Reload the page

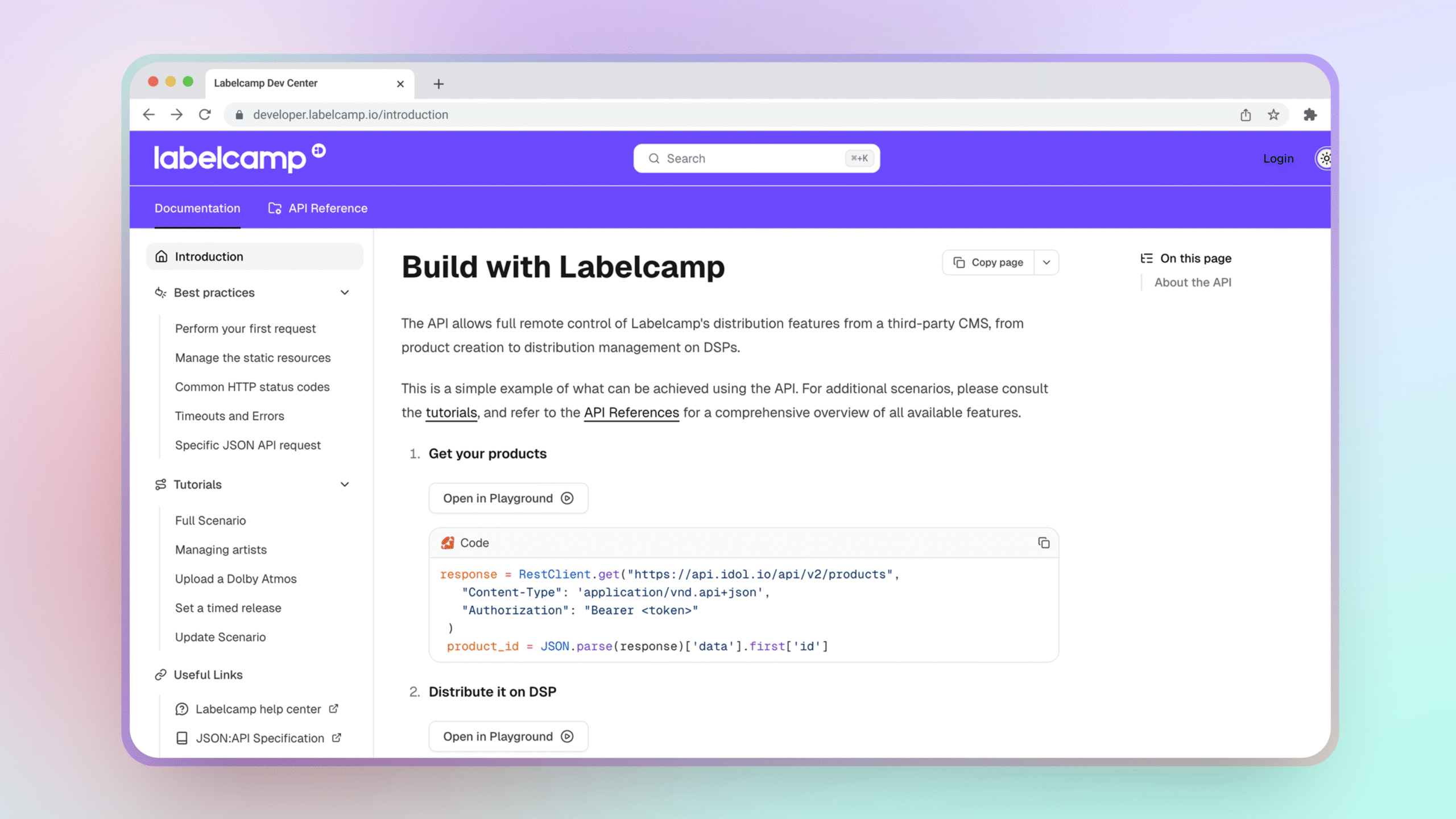pos(205,115)
